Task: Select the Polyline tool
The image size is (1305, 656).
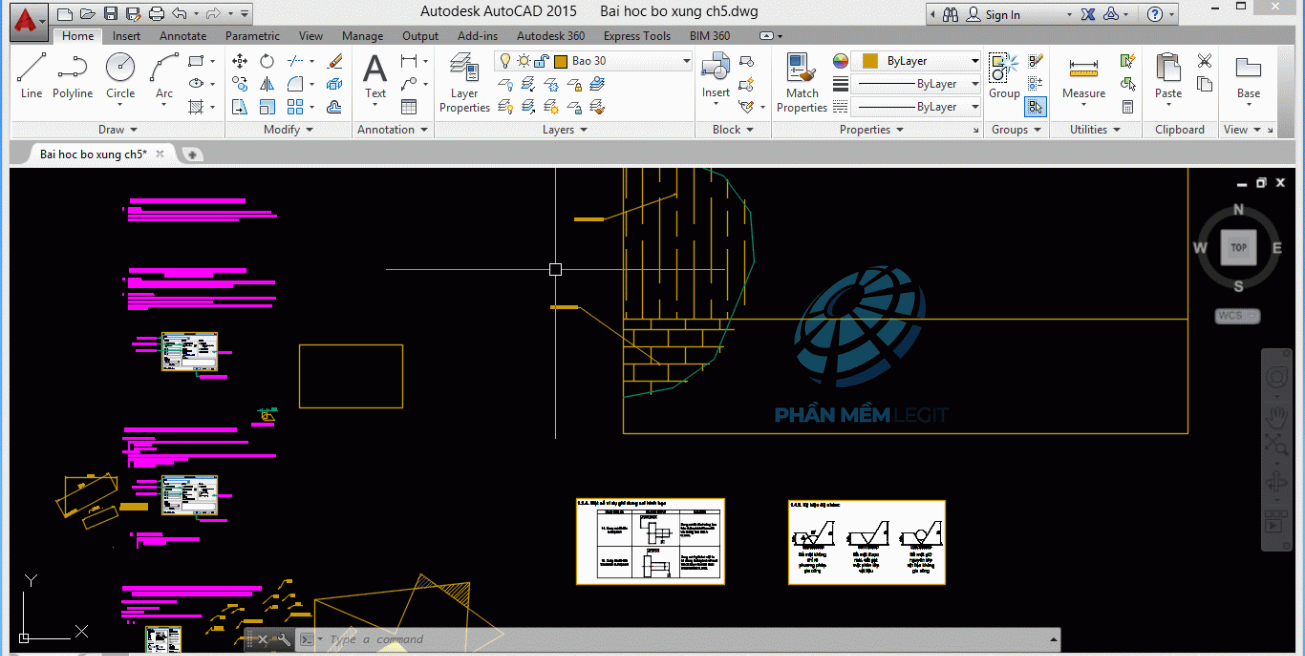Action: tap(72, 76)
